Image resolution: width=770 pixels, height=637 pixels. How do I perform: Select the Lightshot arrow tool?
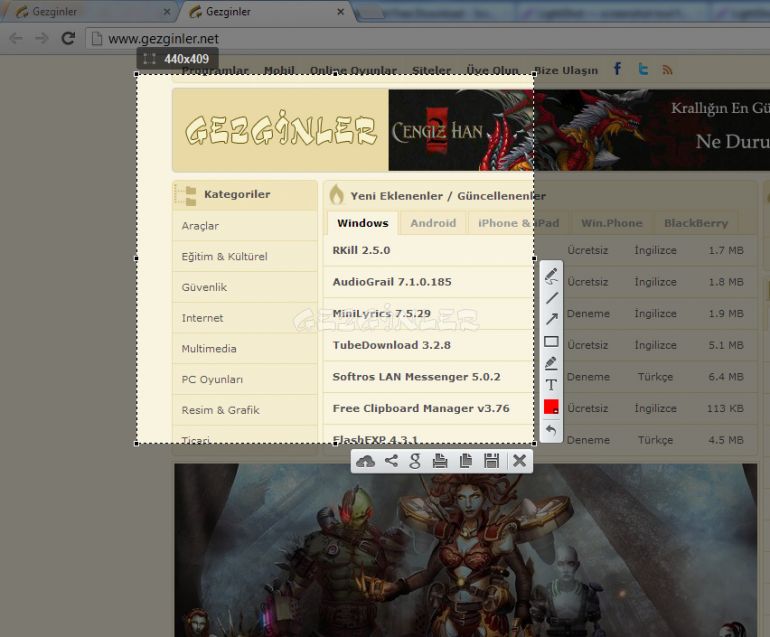[x=551, y=319]
